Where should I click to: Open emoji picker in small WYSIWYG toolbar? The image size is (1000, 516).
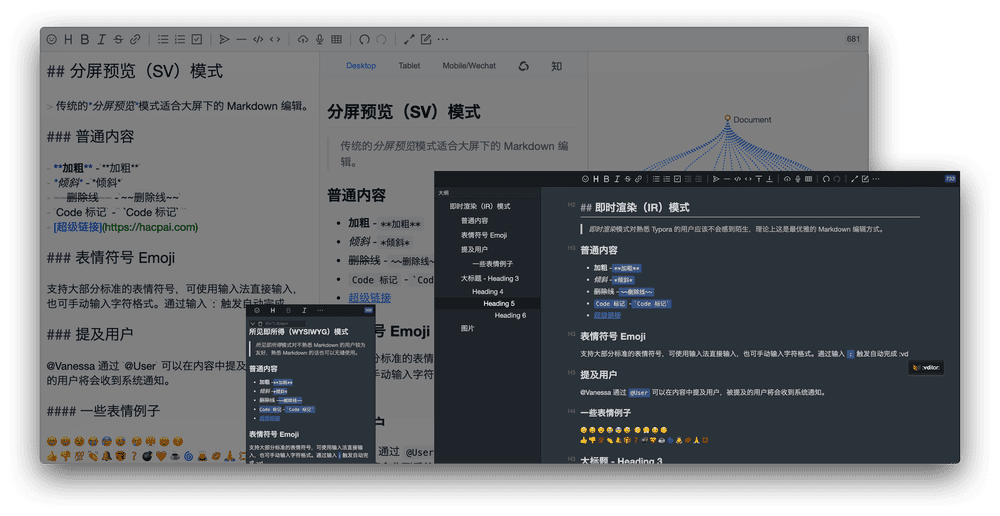pyautogui.click(x=257, y=311)
